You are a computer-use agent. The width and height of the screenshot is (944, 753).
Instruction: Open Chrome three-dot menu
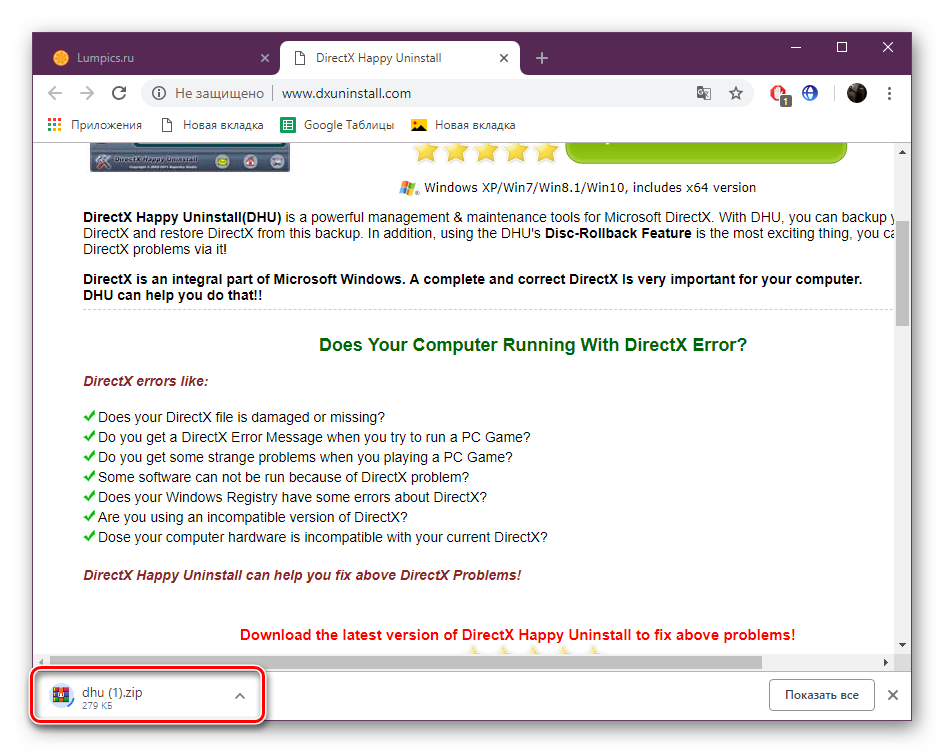click(890, 93)
